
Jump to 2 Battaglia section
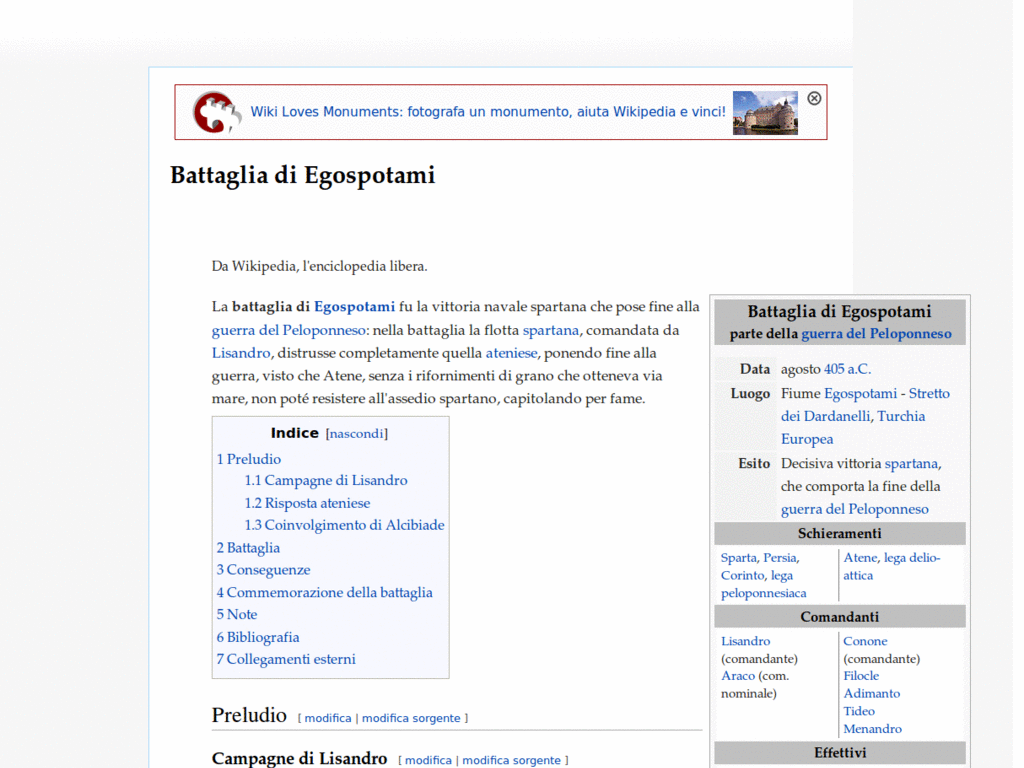pos(248,548)
